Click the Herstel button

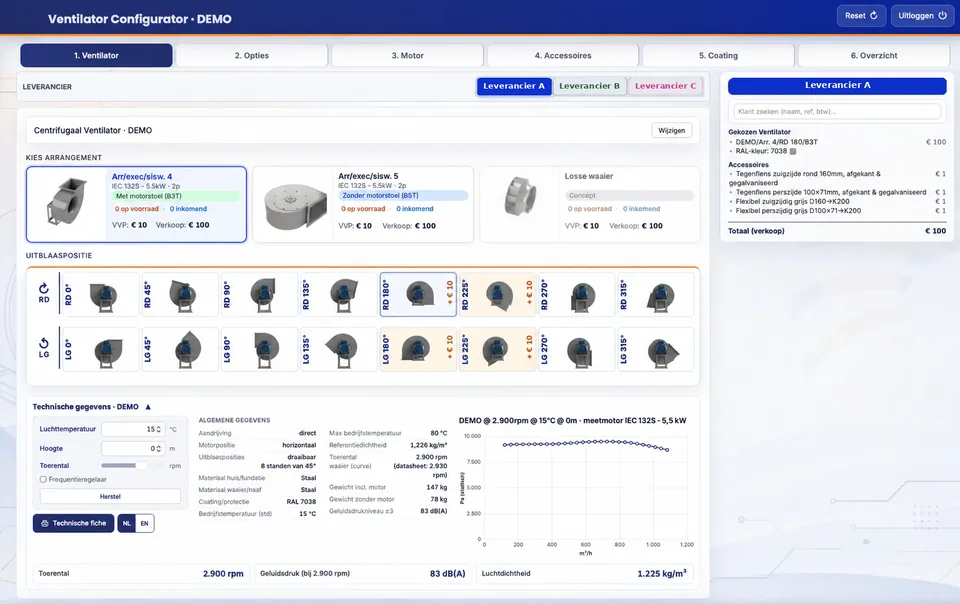pyautogui.click(x=110, y=496)
